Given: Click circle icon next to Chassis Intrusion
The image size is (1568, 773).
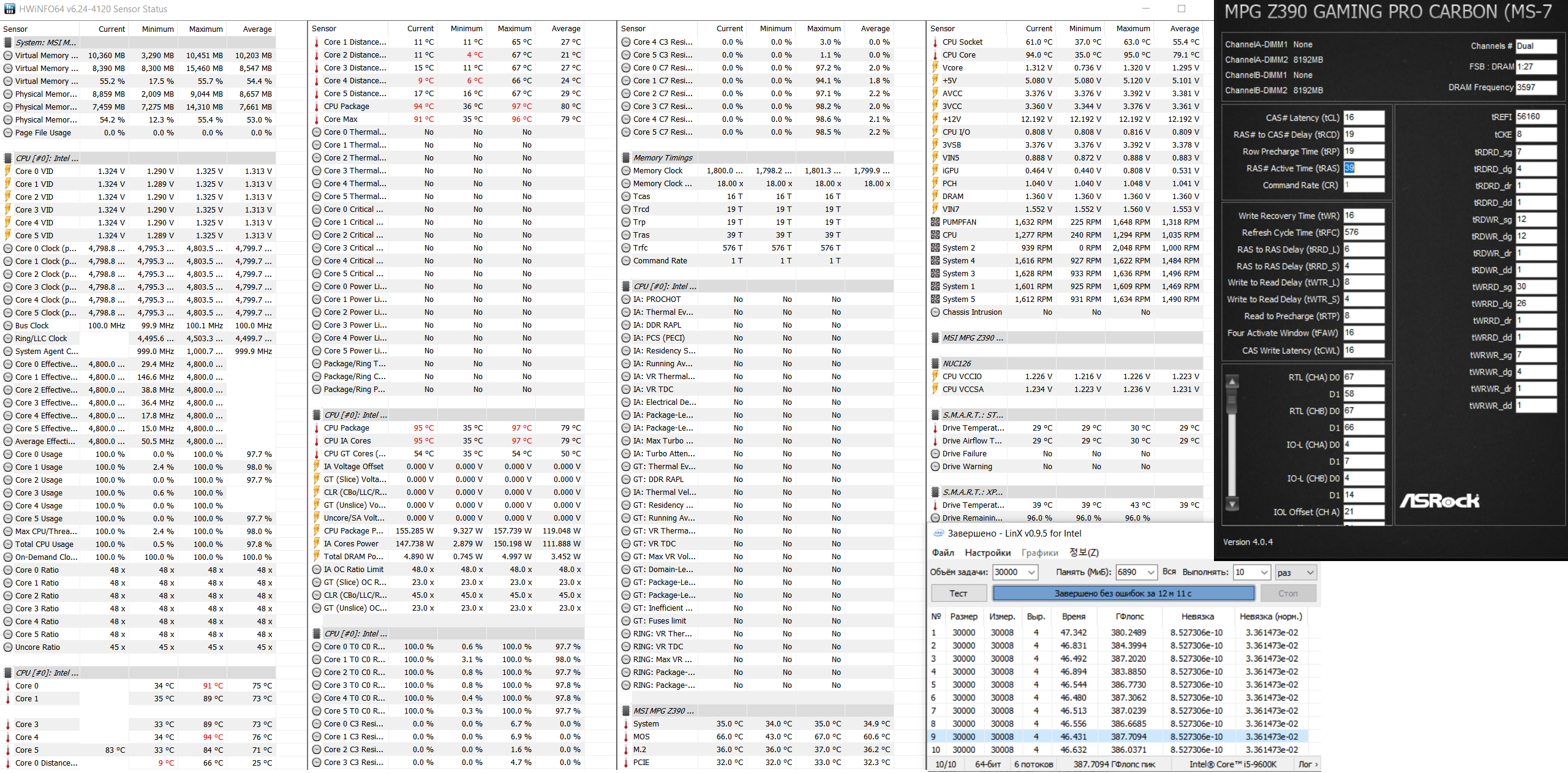Looking at the screenshot, I should [935, 312].
